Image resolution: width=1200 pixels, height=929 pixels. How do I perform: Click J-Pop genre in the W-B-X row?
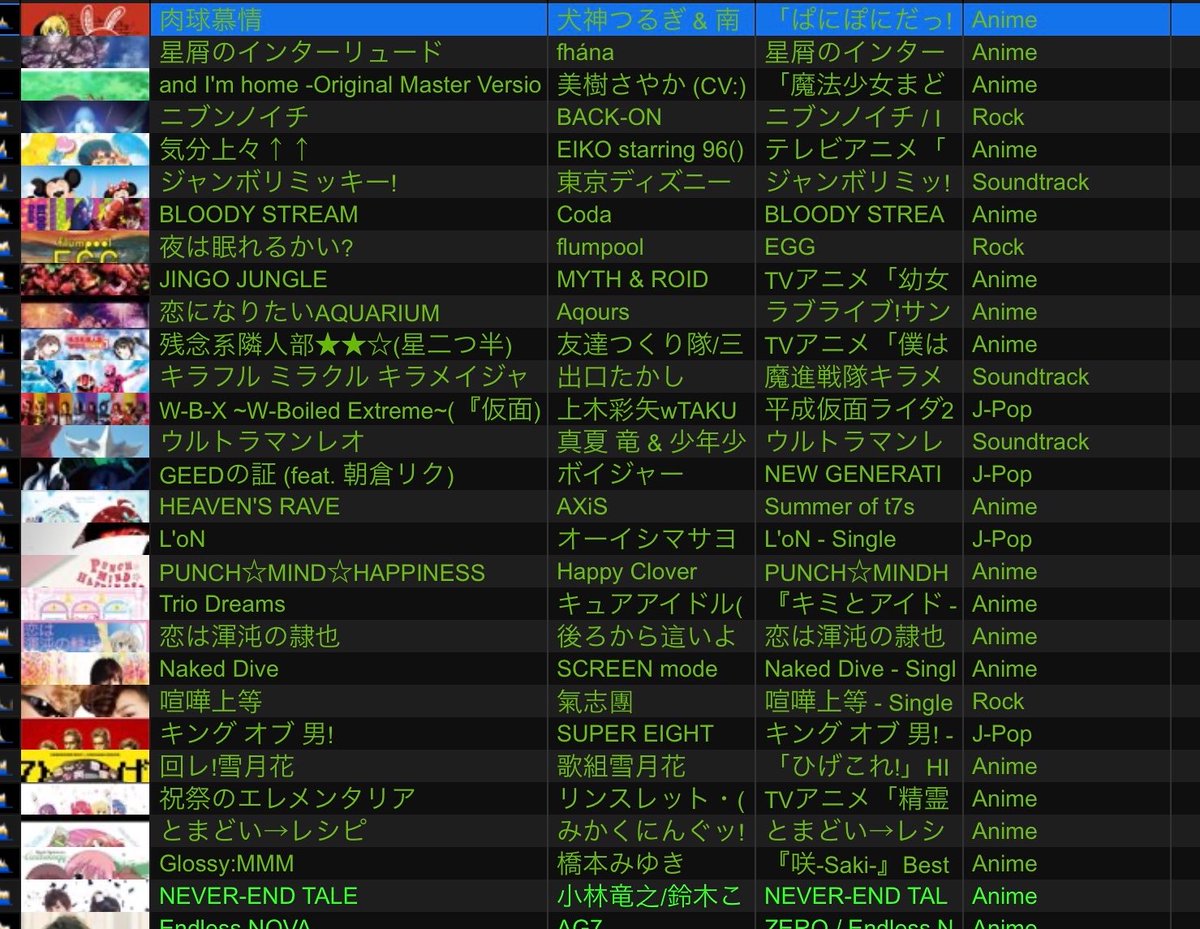point(1001,409)
